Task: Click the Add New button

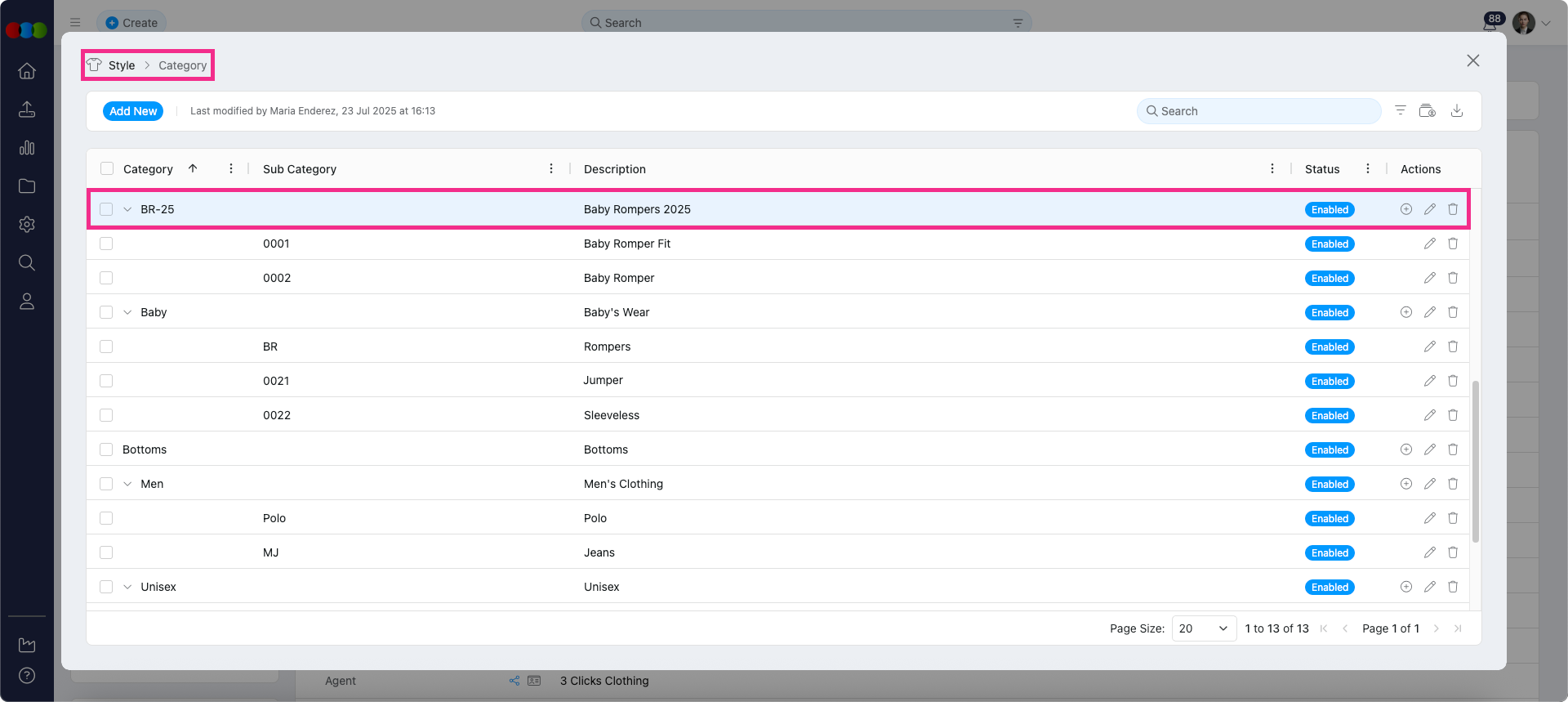Action: (133, 111)
